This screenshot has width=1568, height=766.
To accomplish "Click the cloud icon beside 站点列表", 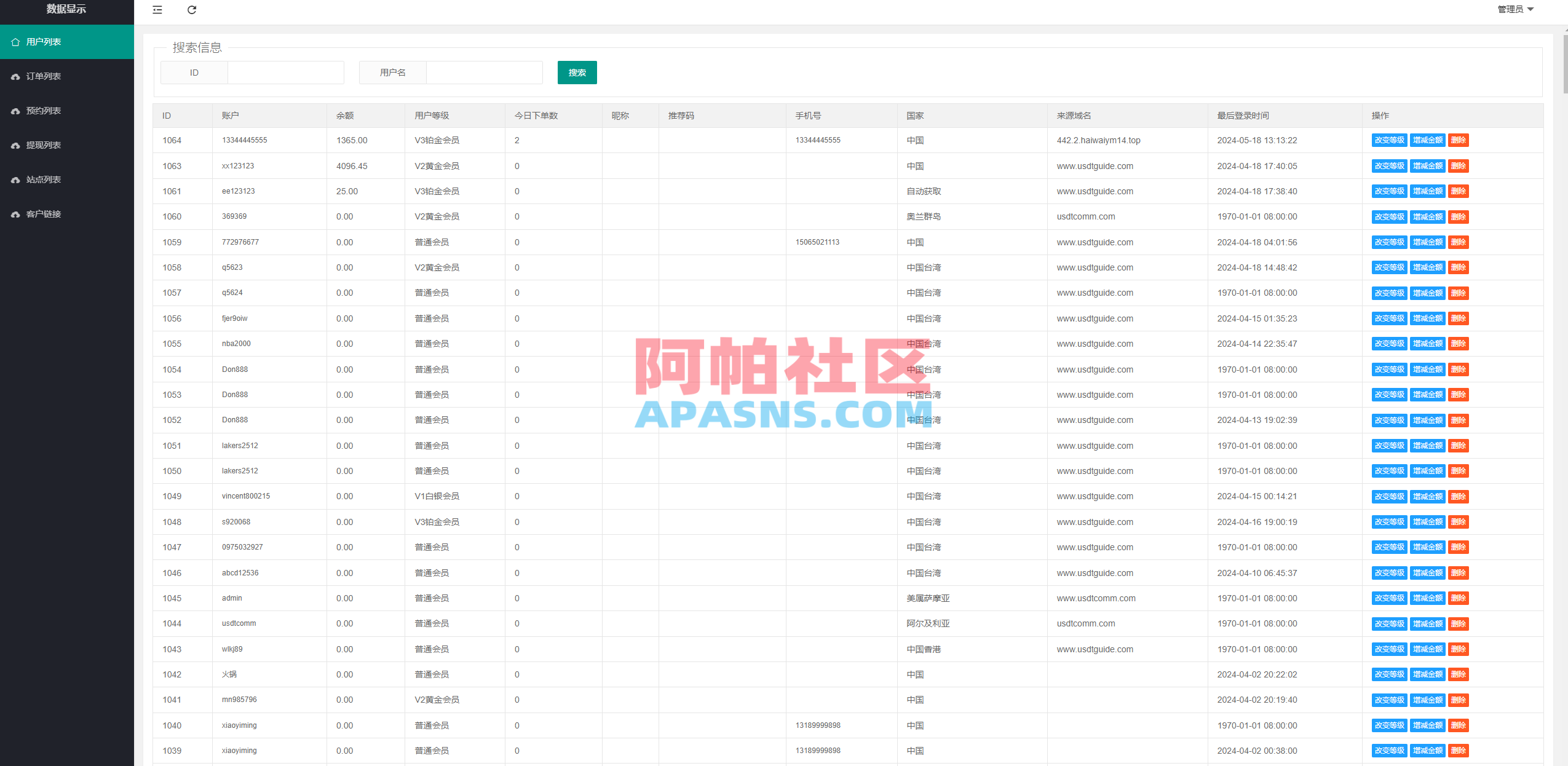I will coord(16,179).
